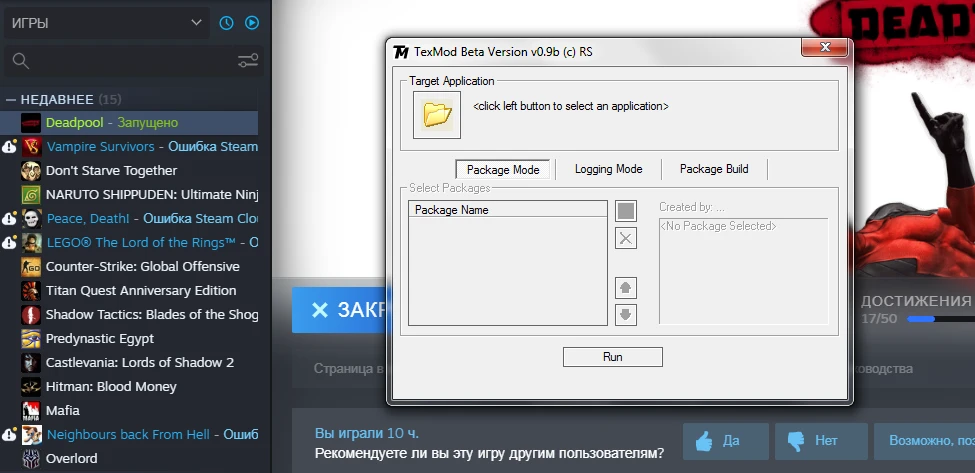Select Peace, Death! in Steam library

[129, 219]
